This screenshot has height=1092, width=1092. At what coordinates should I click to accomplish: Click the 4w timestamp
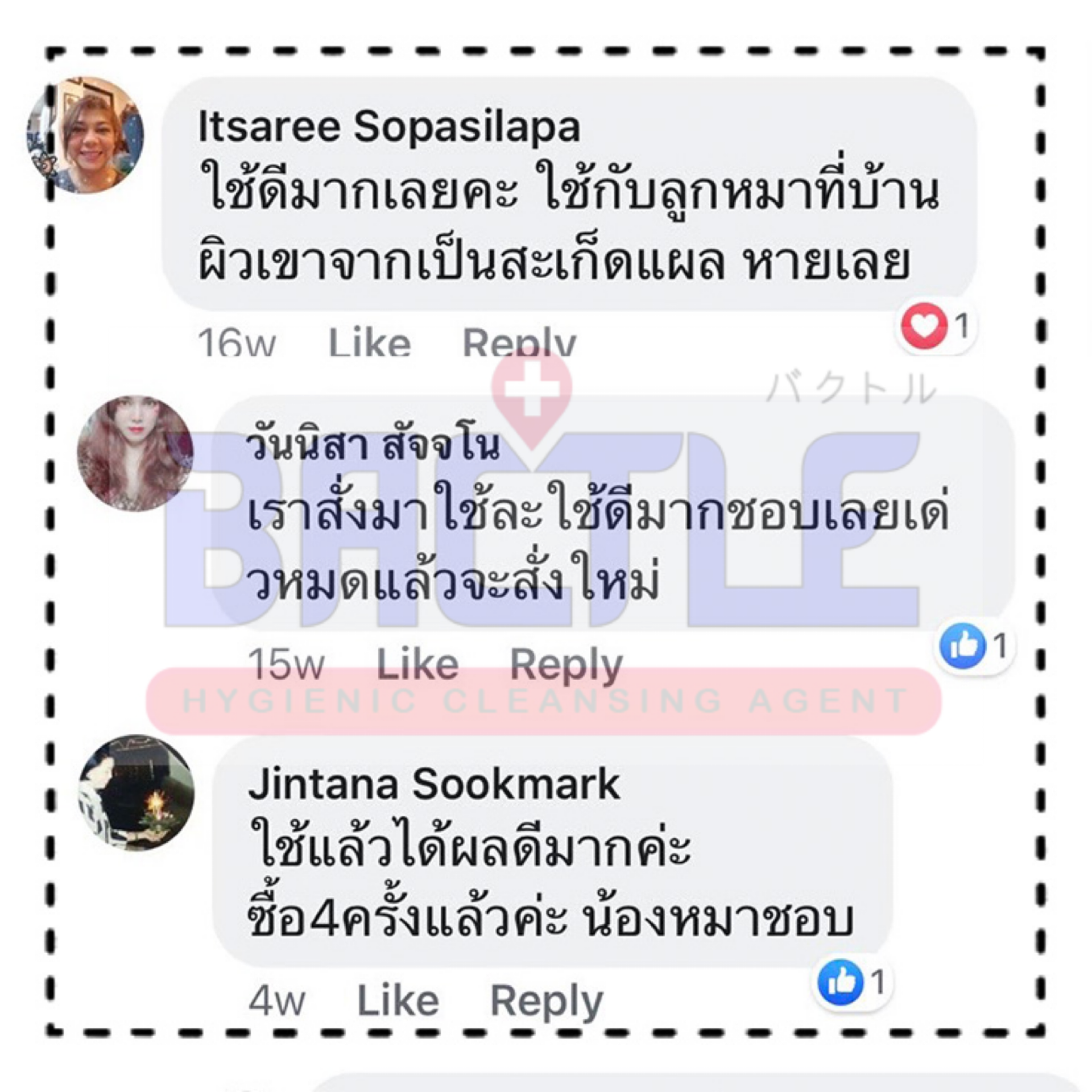pyautogui.click(x=277, y=1000)
